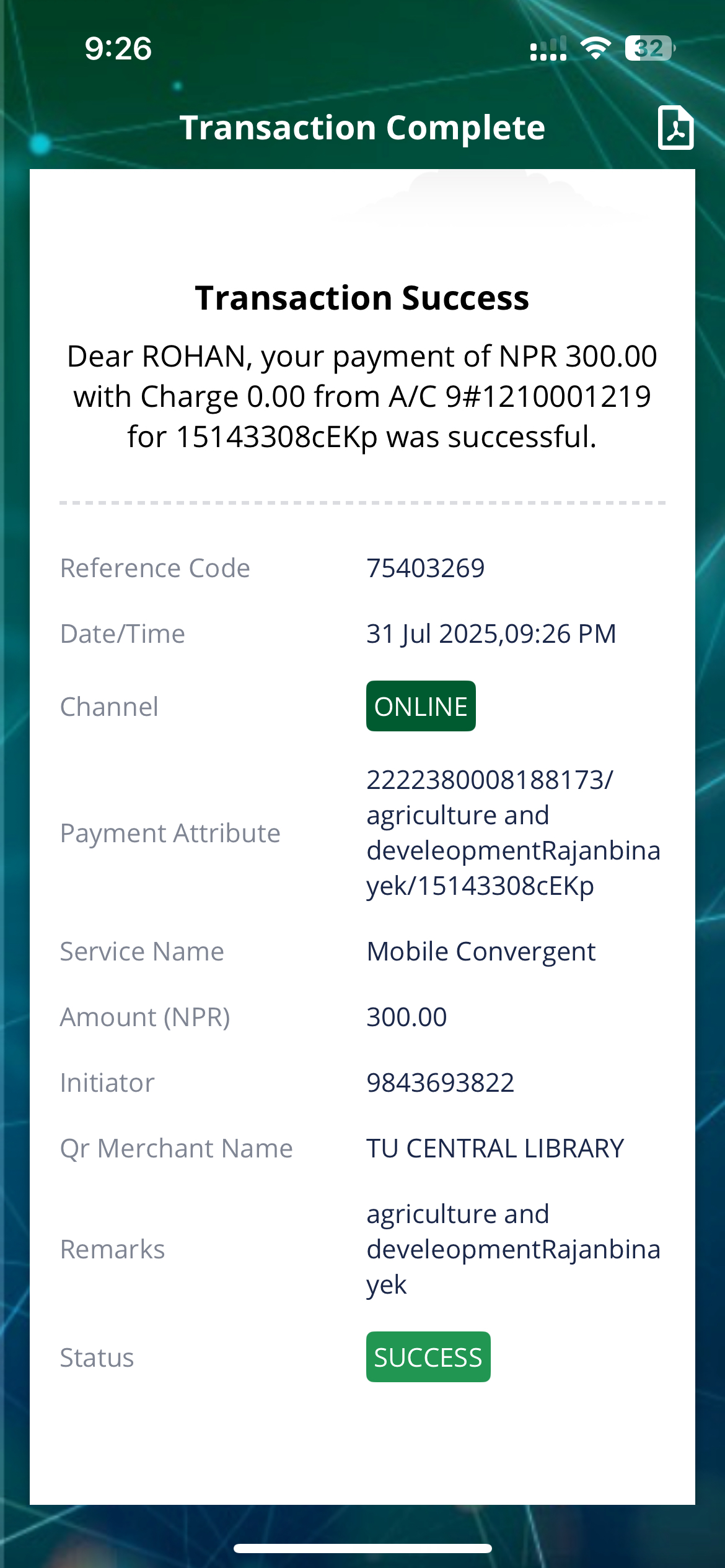
Task: Tap the Payment Attribute value text
Action: pos(513,833)
